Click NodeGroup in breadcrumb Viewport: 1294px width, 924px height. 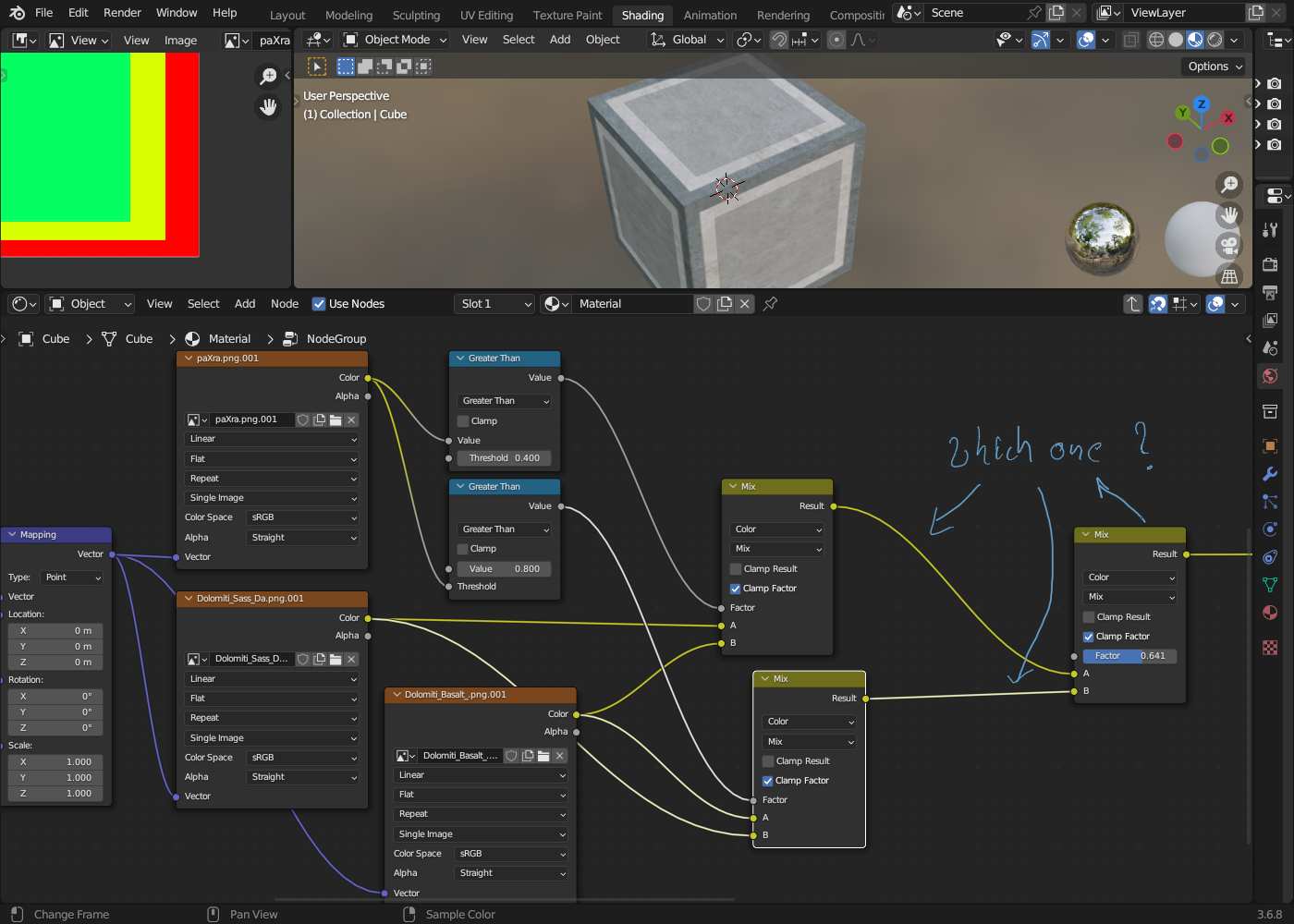(325, 339)
